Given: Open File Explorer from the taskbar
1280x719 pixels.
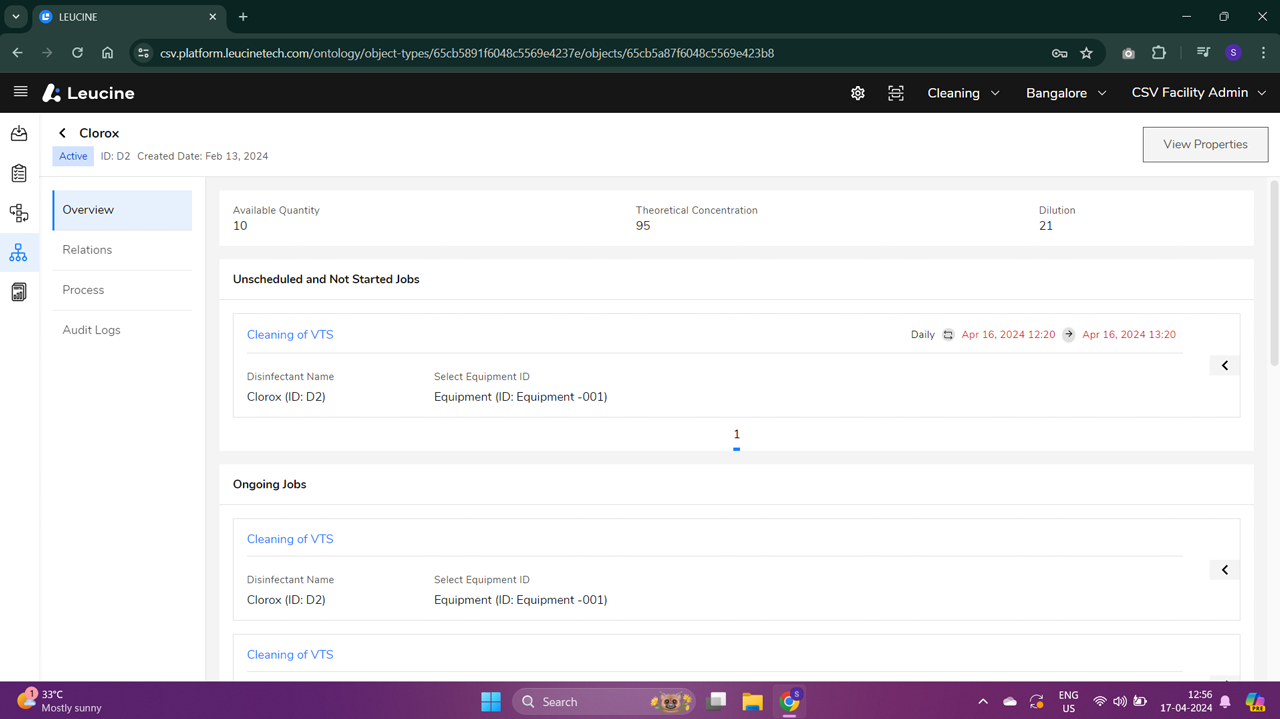Looking at the screenshot, I should pyautogui.click(x=752, y=701).
